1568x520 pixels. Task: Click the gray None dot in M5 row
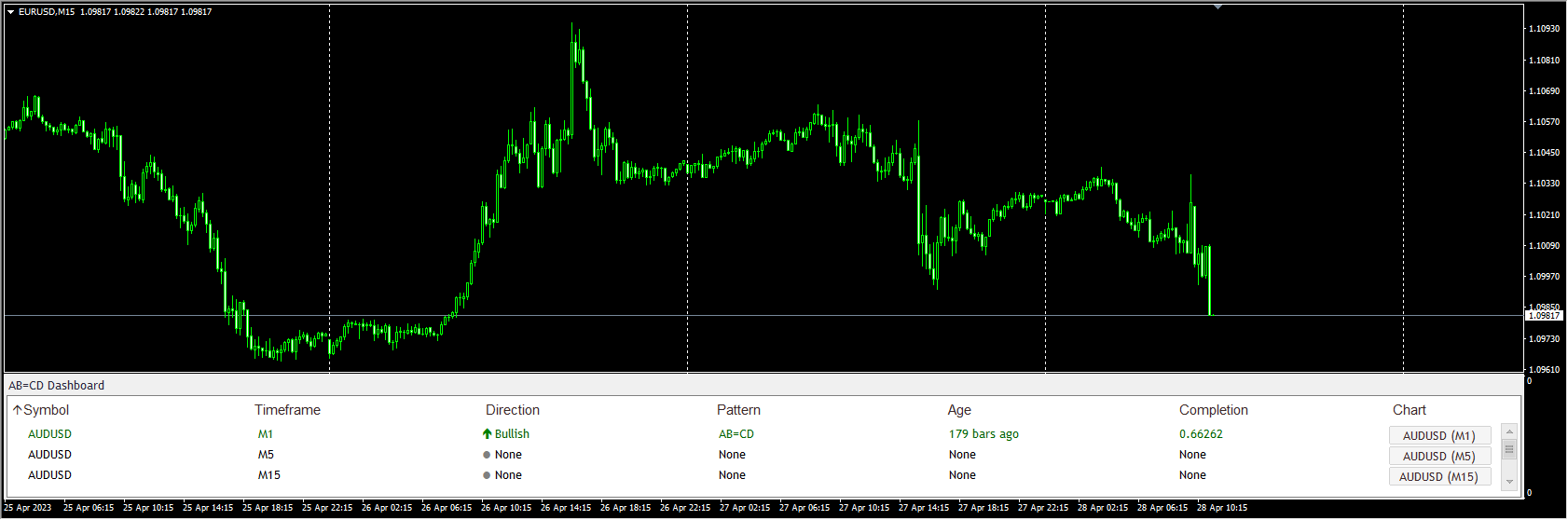(487, 455)
